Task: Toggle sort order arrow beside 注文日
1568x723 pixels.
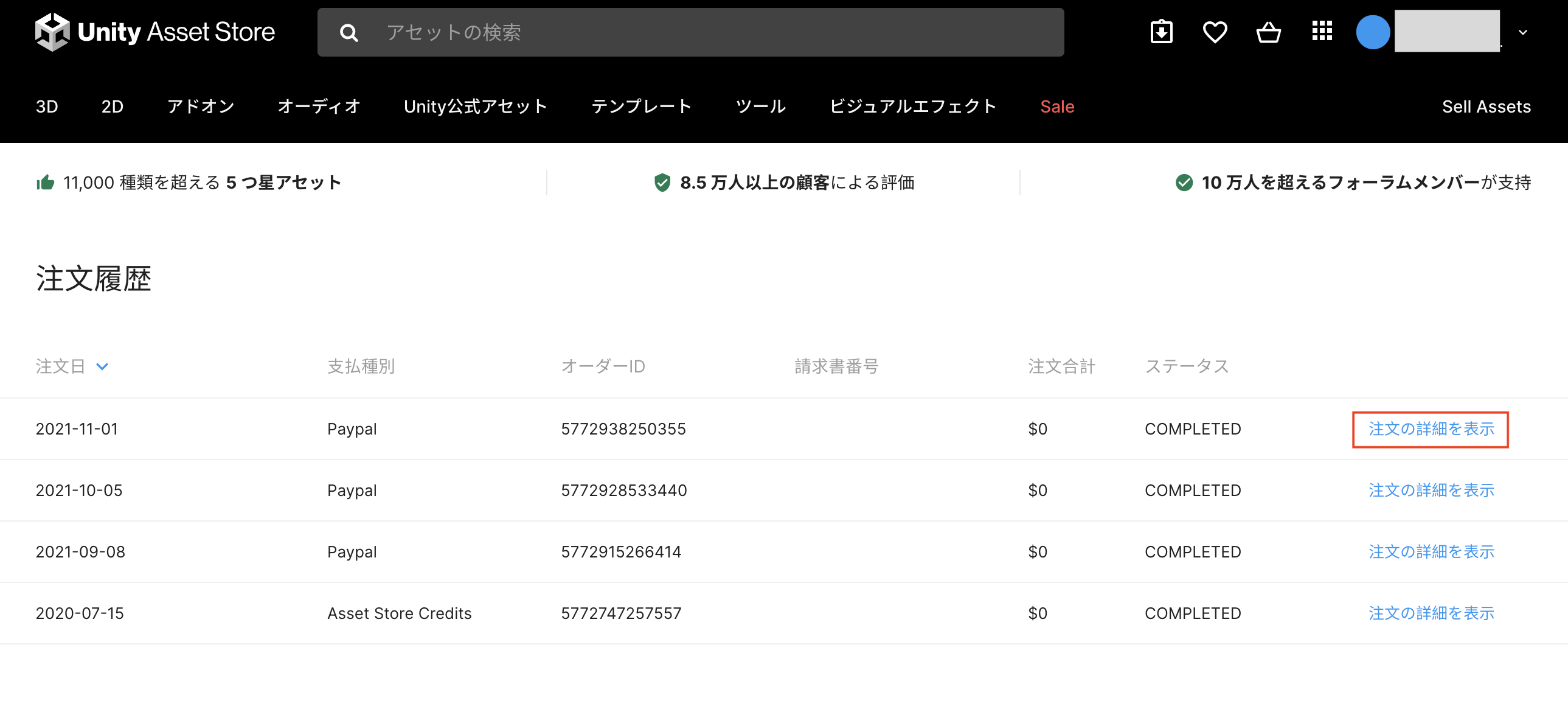Action: 102,366
